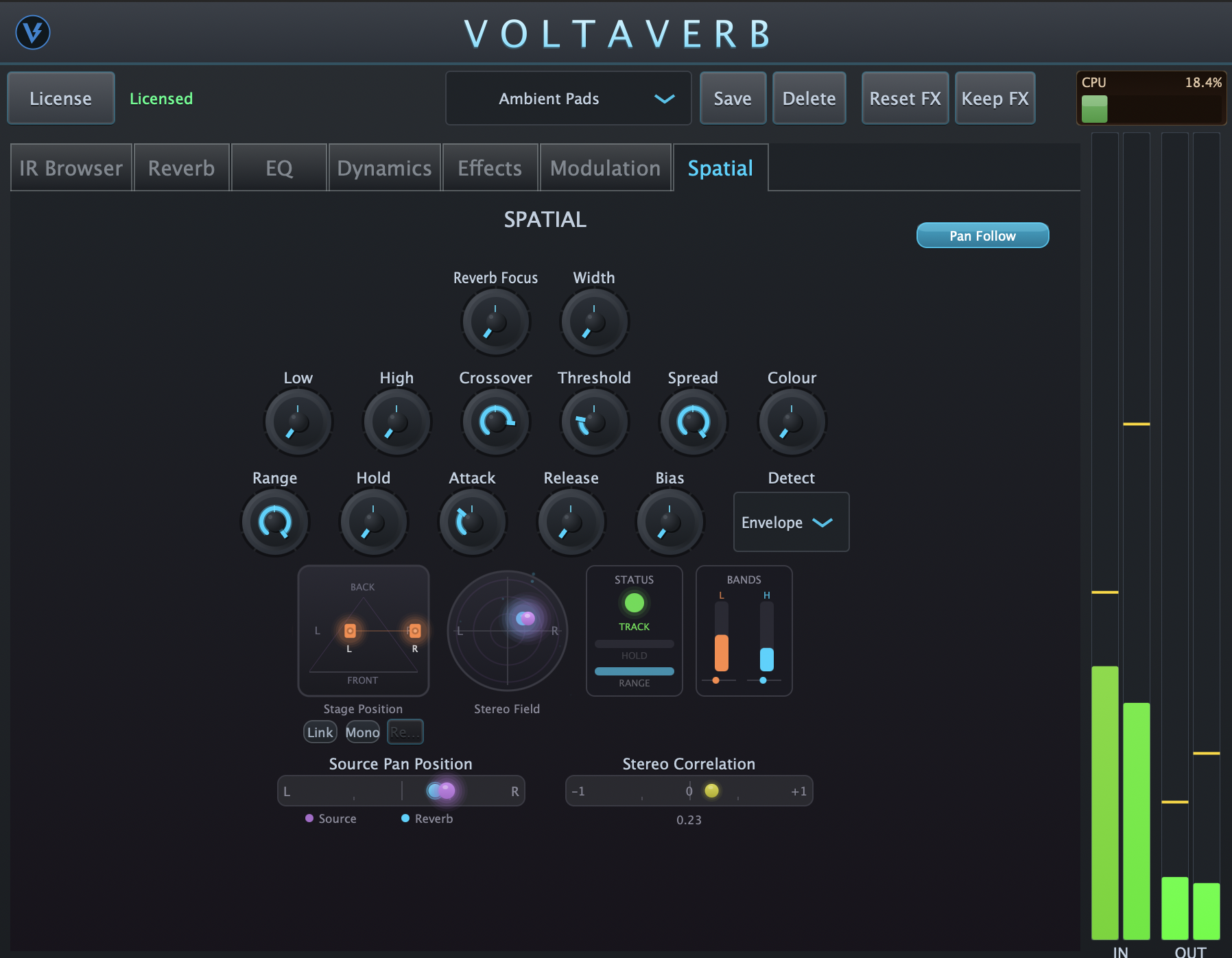Click the Reverb Focus knob
The height and width of the screenshot is (958, 1232).
495,322
